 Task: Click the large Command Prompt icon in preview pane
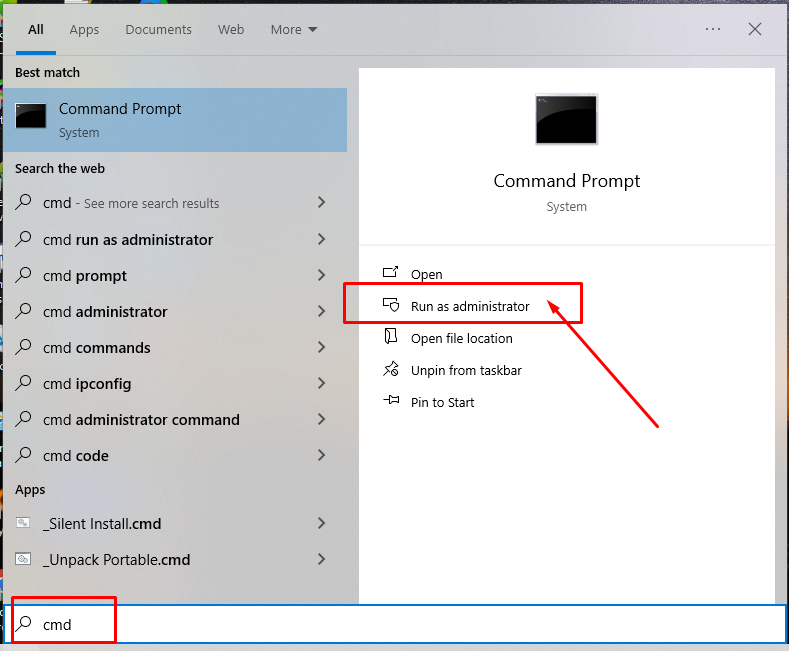[566, 121]
